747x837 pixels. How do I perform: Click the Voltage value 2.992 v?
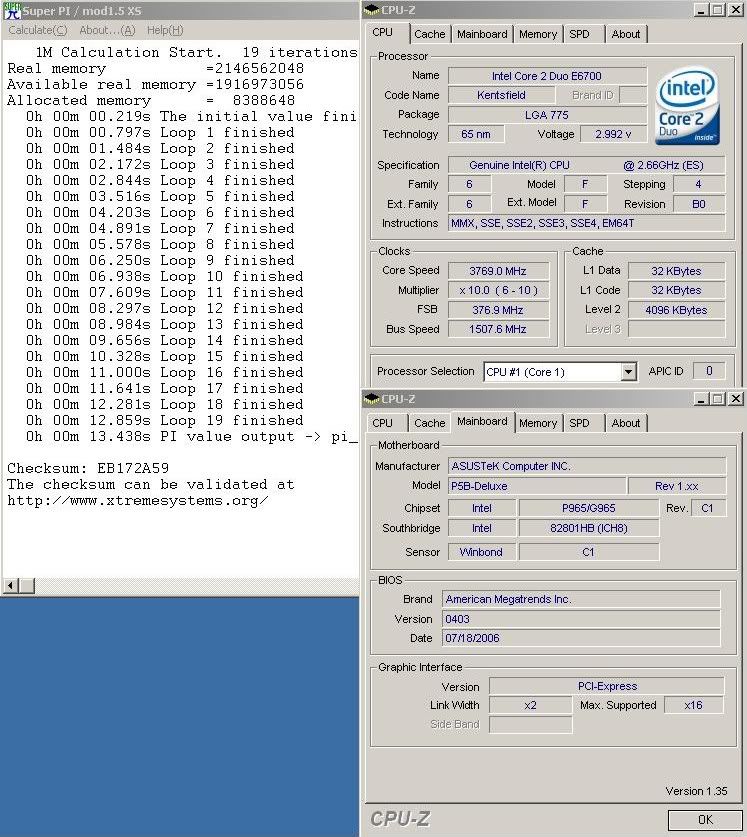click(x=613, y=134)
